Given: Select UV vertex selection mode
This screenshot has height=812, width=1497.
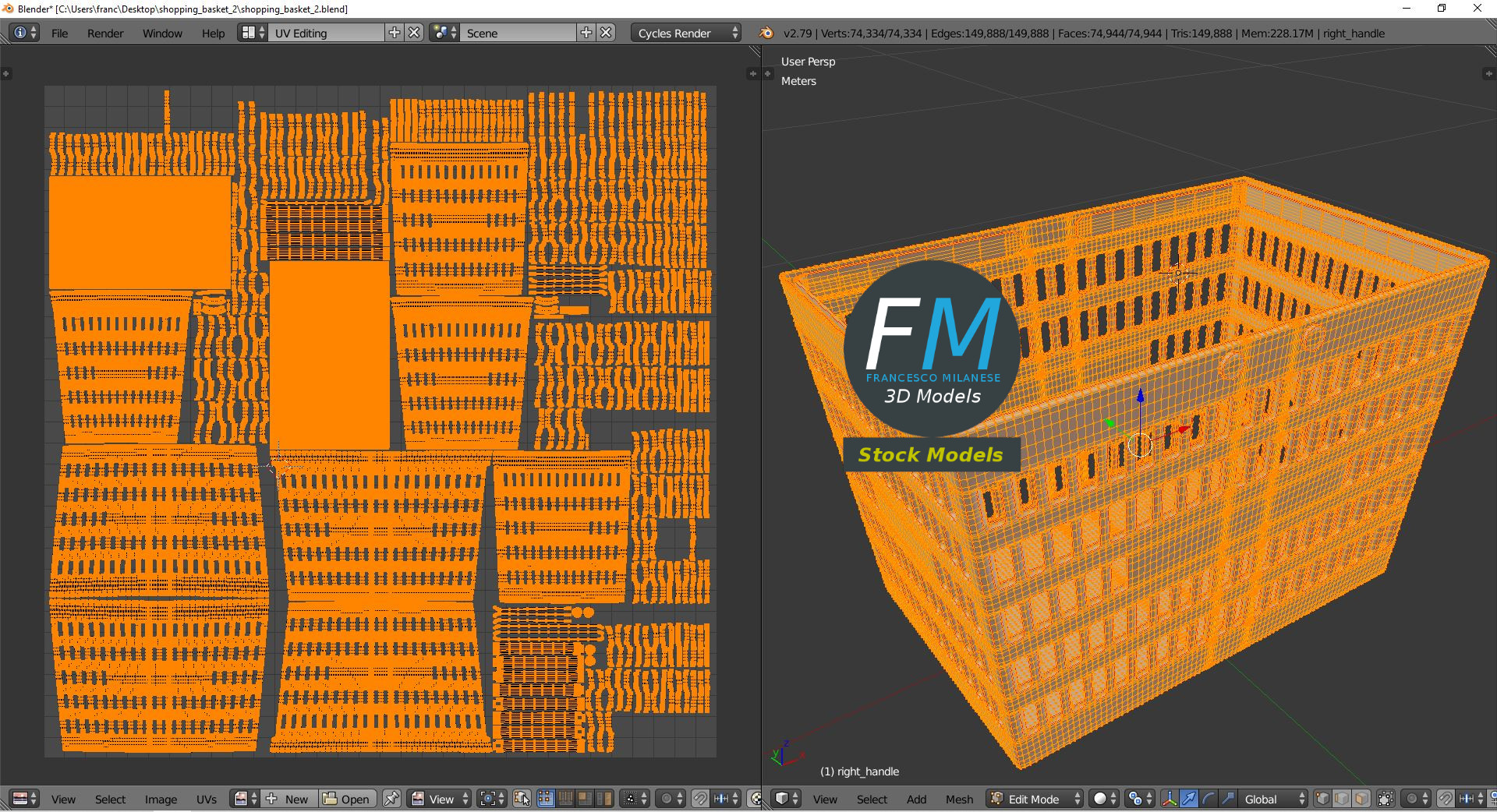Looking at the screenshot, I should click(546, 799).
